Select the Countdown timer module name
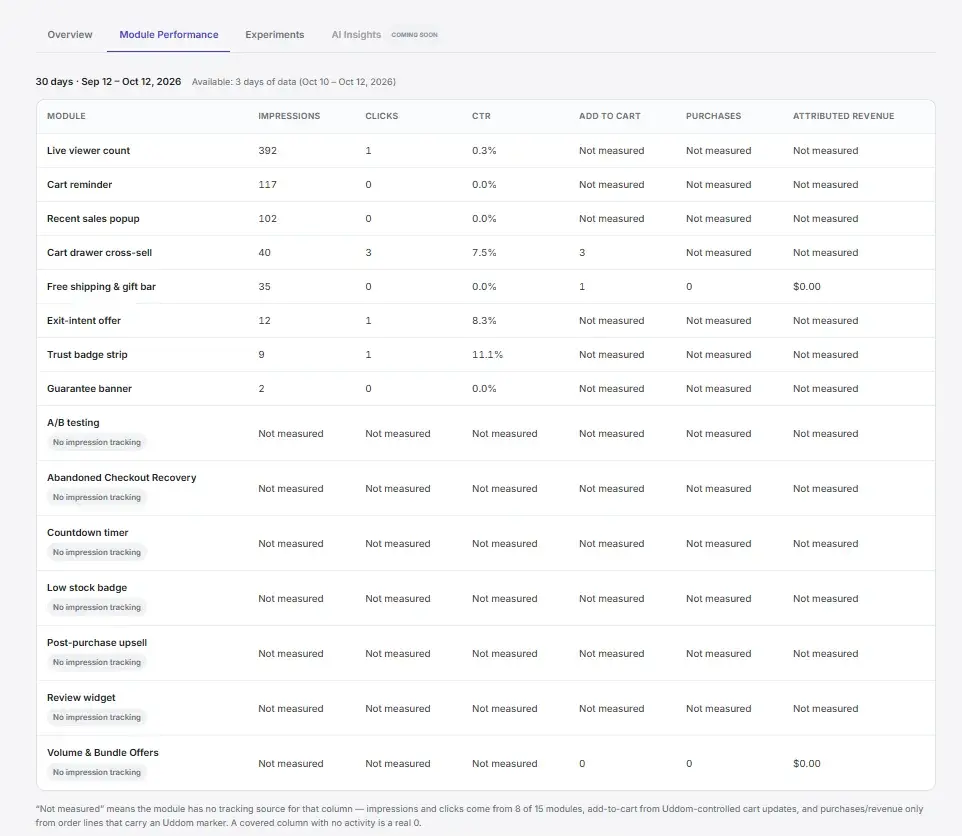This screenshot has height=836, width=962. click(88, 532)
